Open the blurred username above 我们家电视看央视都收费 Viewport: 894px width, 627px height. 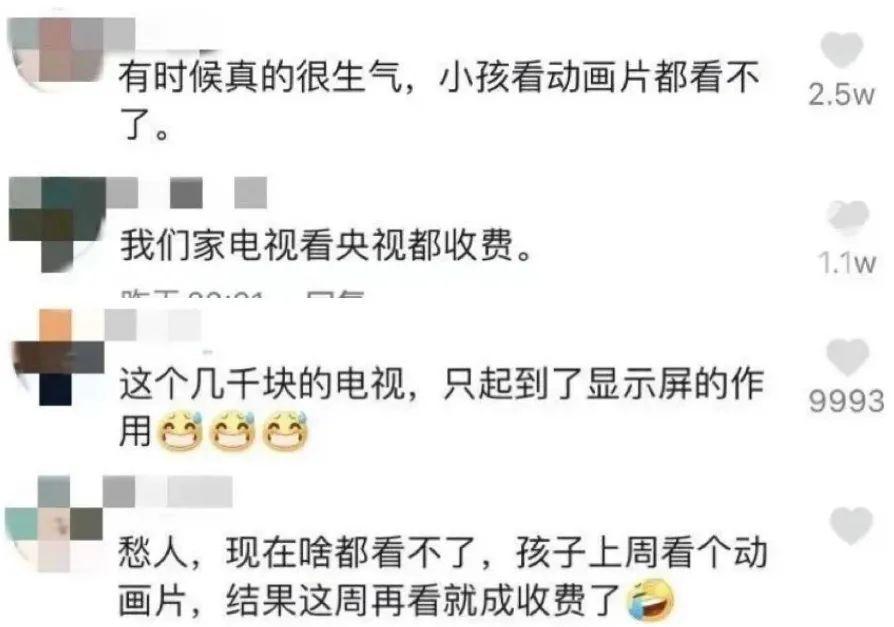(187, 193)
